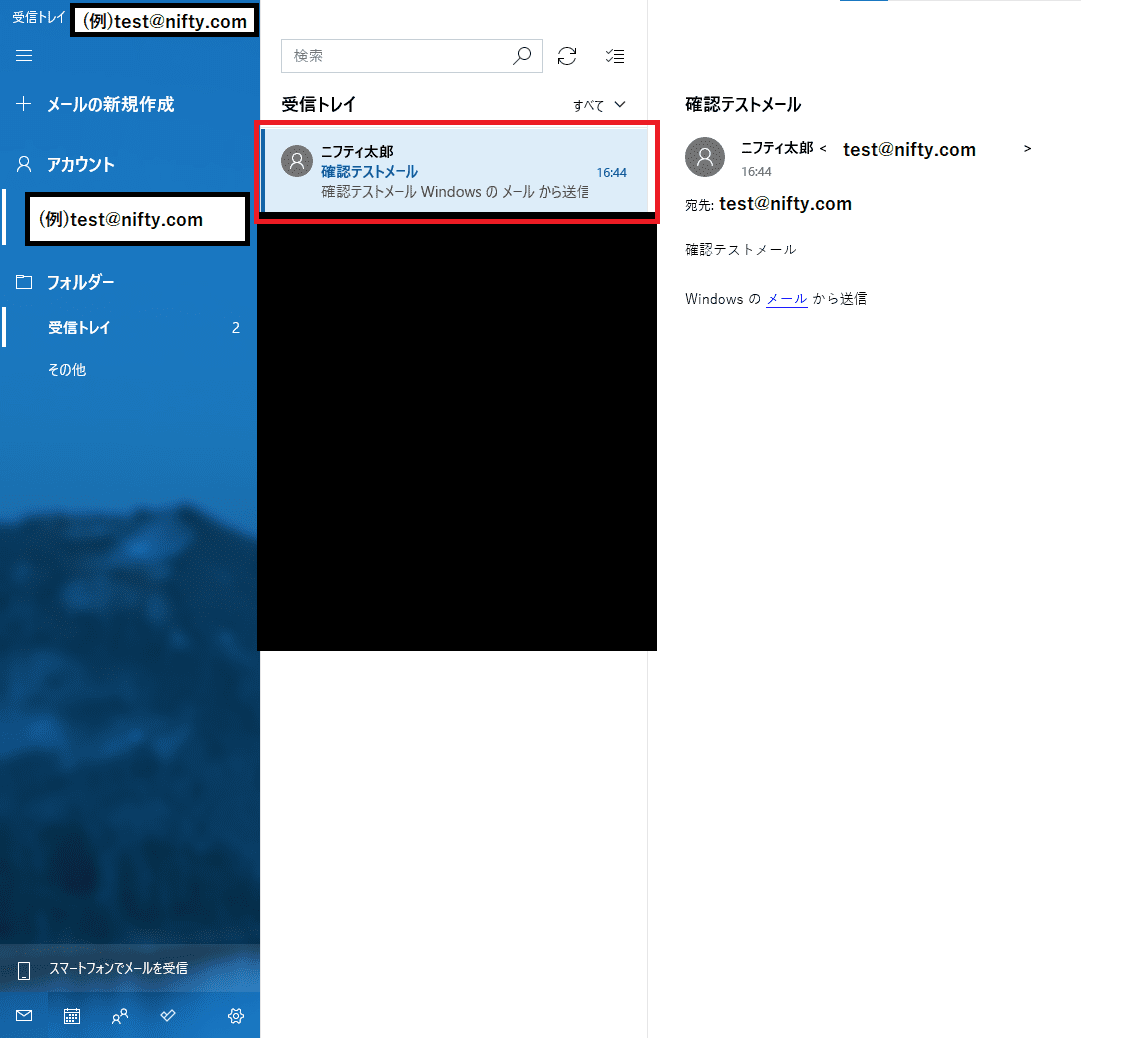Image resolution: width=1139 pixels, height=1038 pixels.
Task: Open the アカウント section
Action: pyautogui.click(x=80, y=165)
